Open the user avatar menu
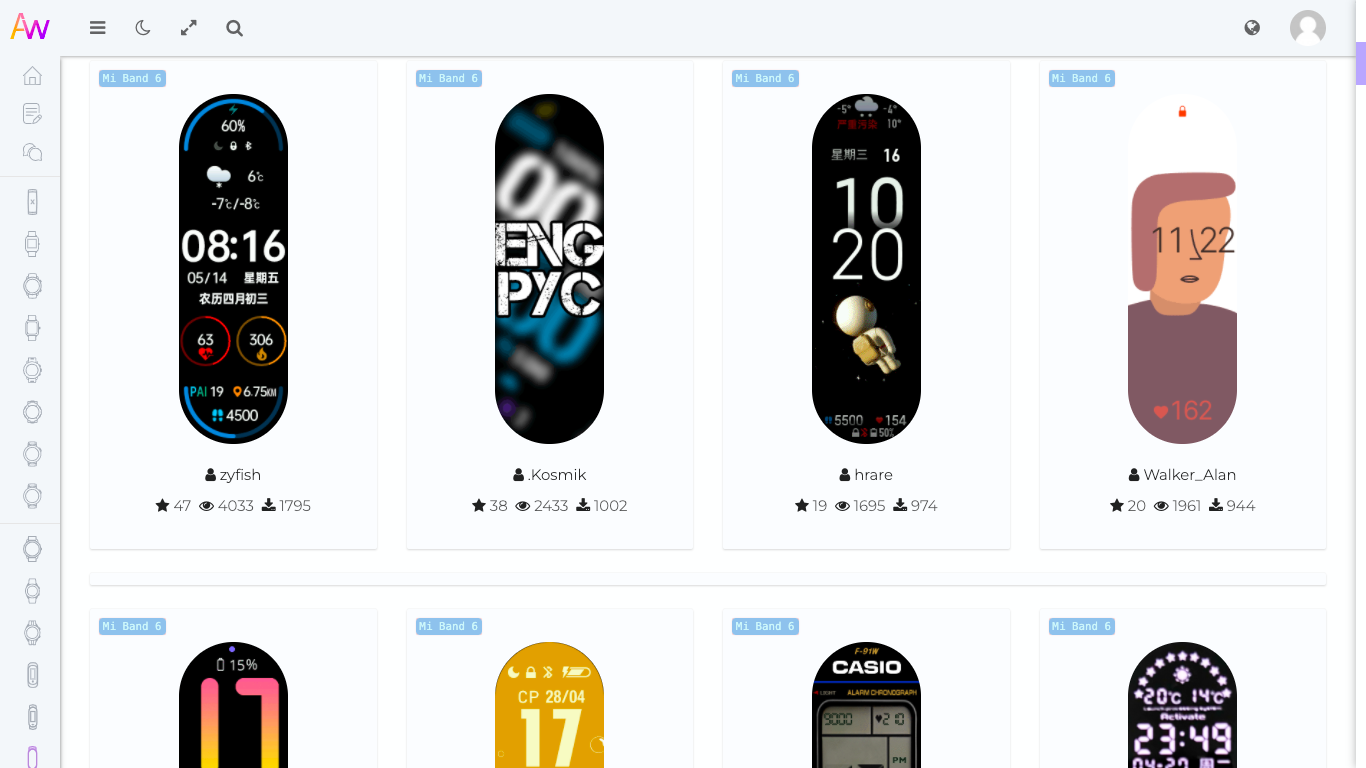 (1308, 28)
